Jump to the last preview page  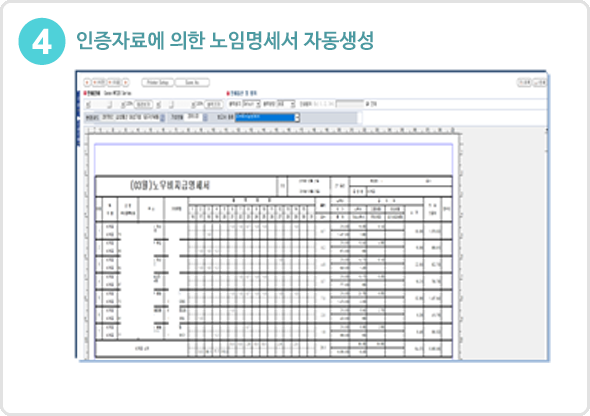(126, 82)
